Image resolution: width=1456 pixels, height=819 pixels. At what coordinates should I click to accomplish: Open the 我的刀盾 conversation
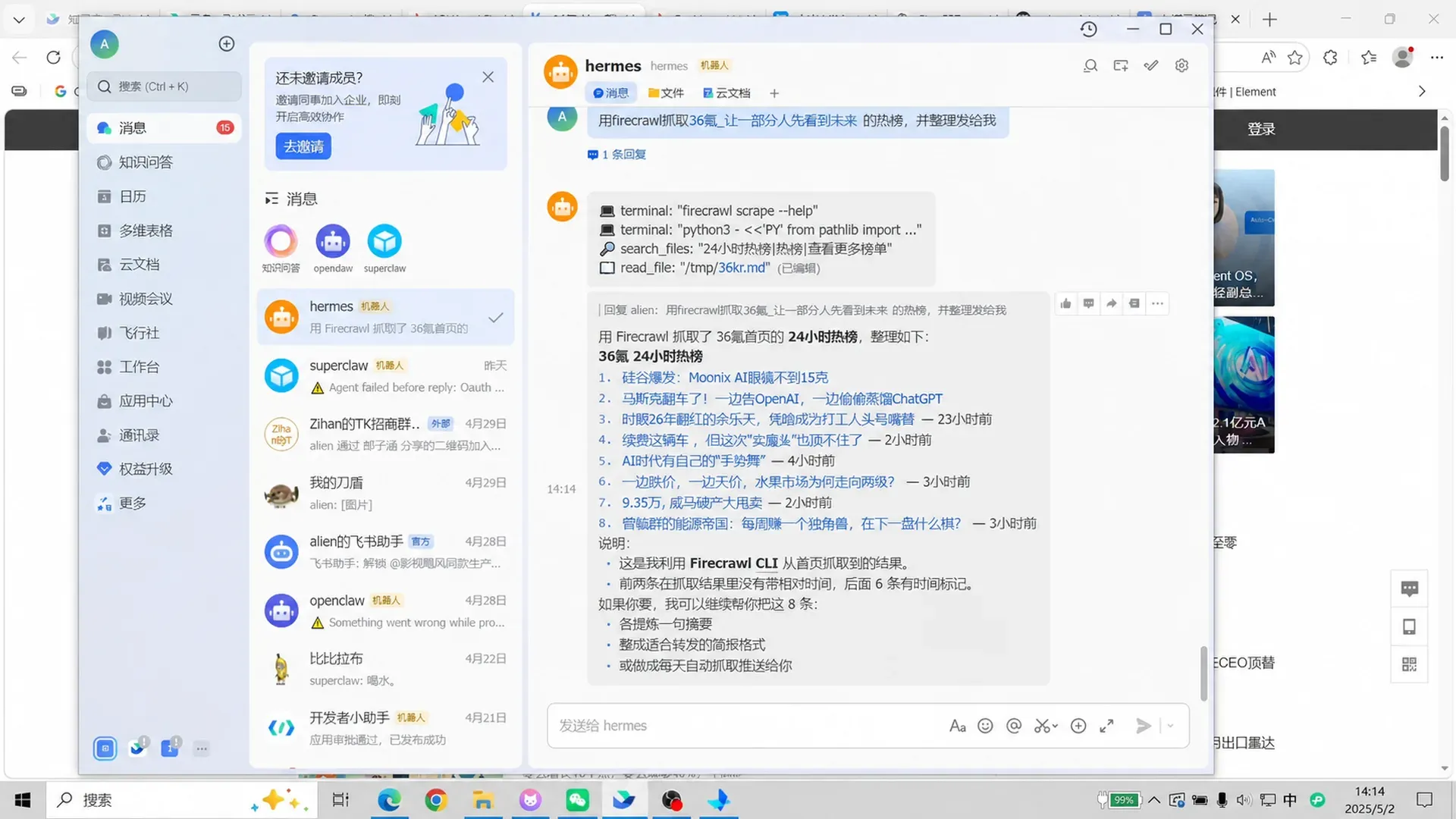(x=385, y=494)
